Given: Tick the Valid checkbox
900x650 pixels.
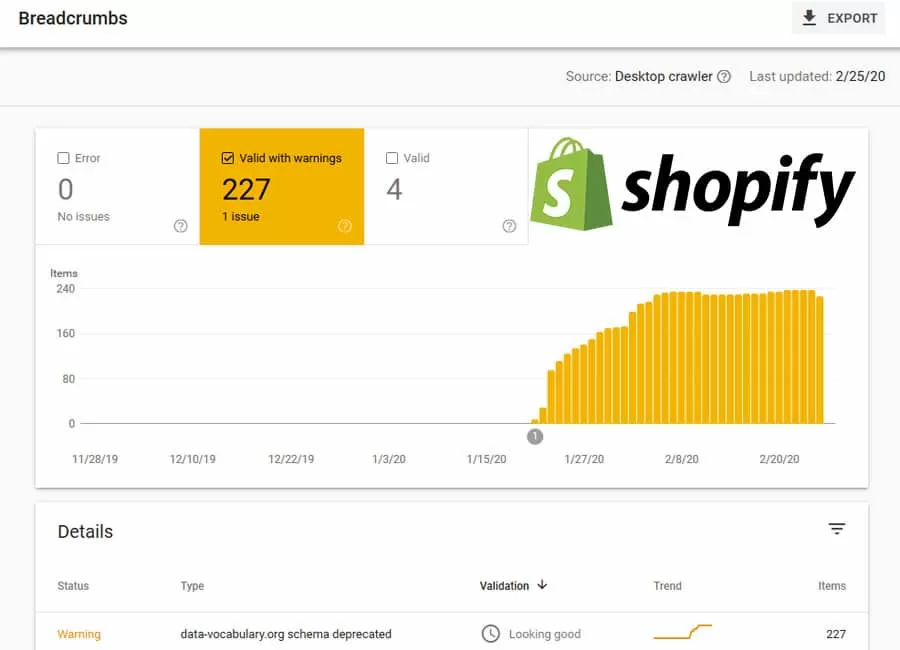Looking at the screenshot, I should coord(392,158).
